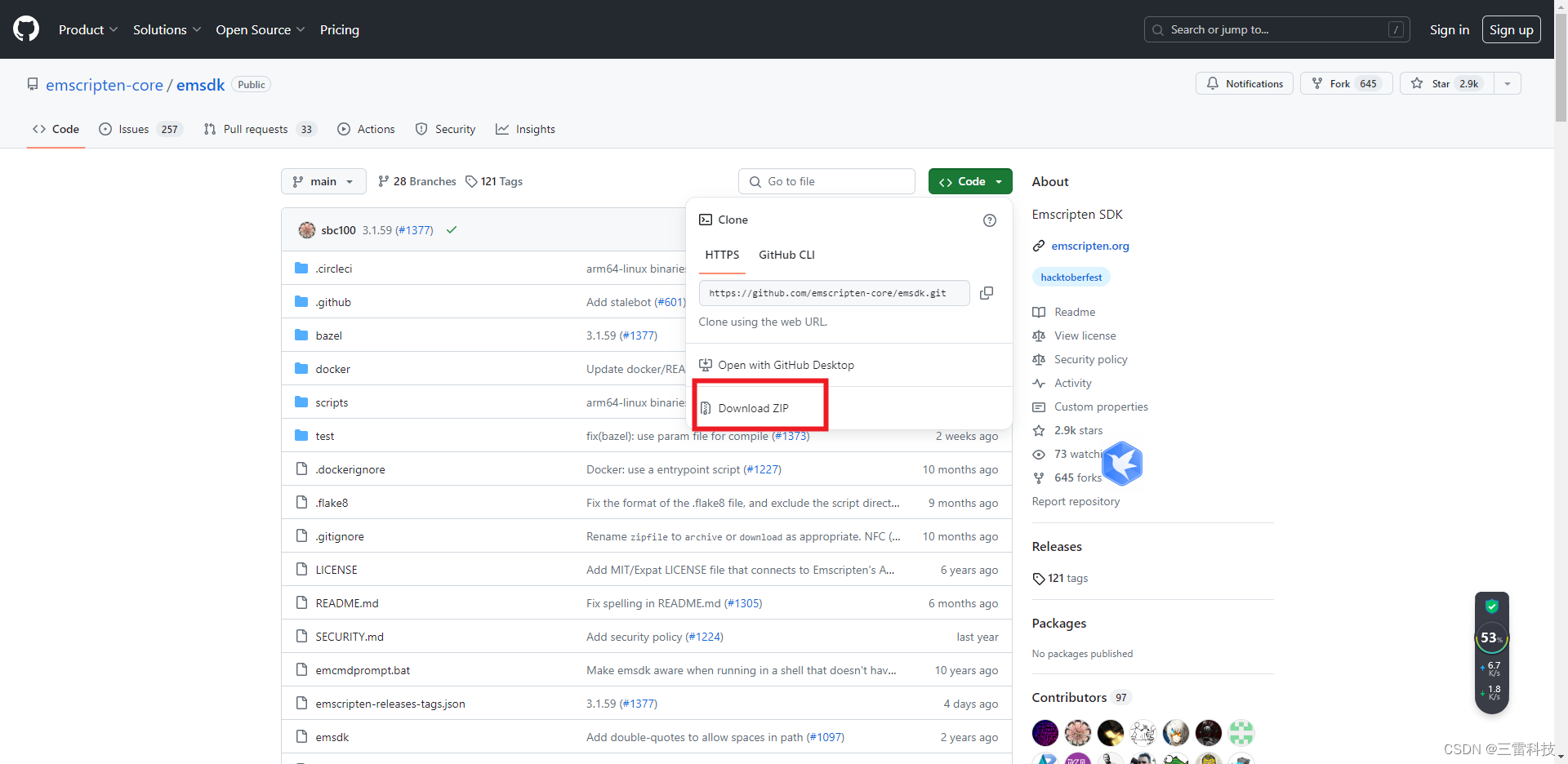Click the green commit status checkmark
The image size is (1568, 764).
(452, 230)
